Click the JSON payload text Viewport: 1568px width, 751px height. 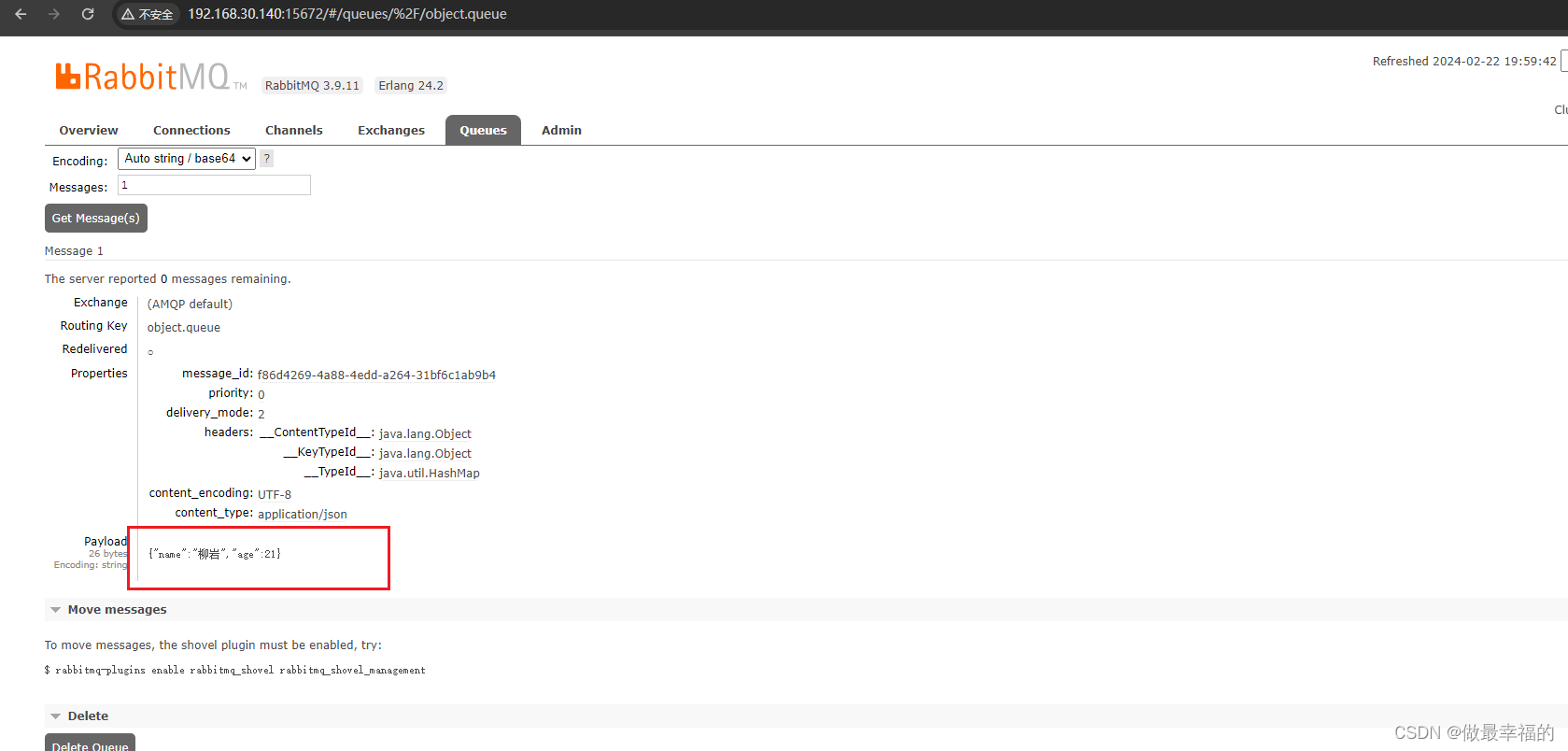(x=215, y=554)
